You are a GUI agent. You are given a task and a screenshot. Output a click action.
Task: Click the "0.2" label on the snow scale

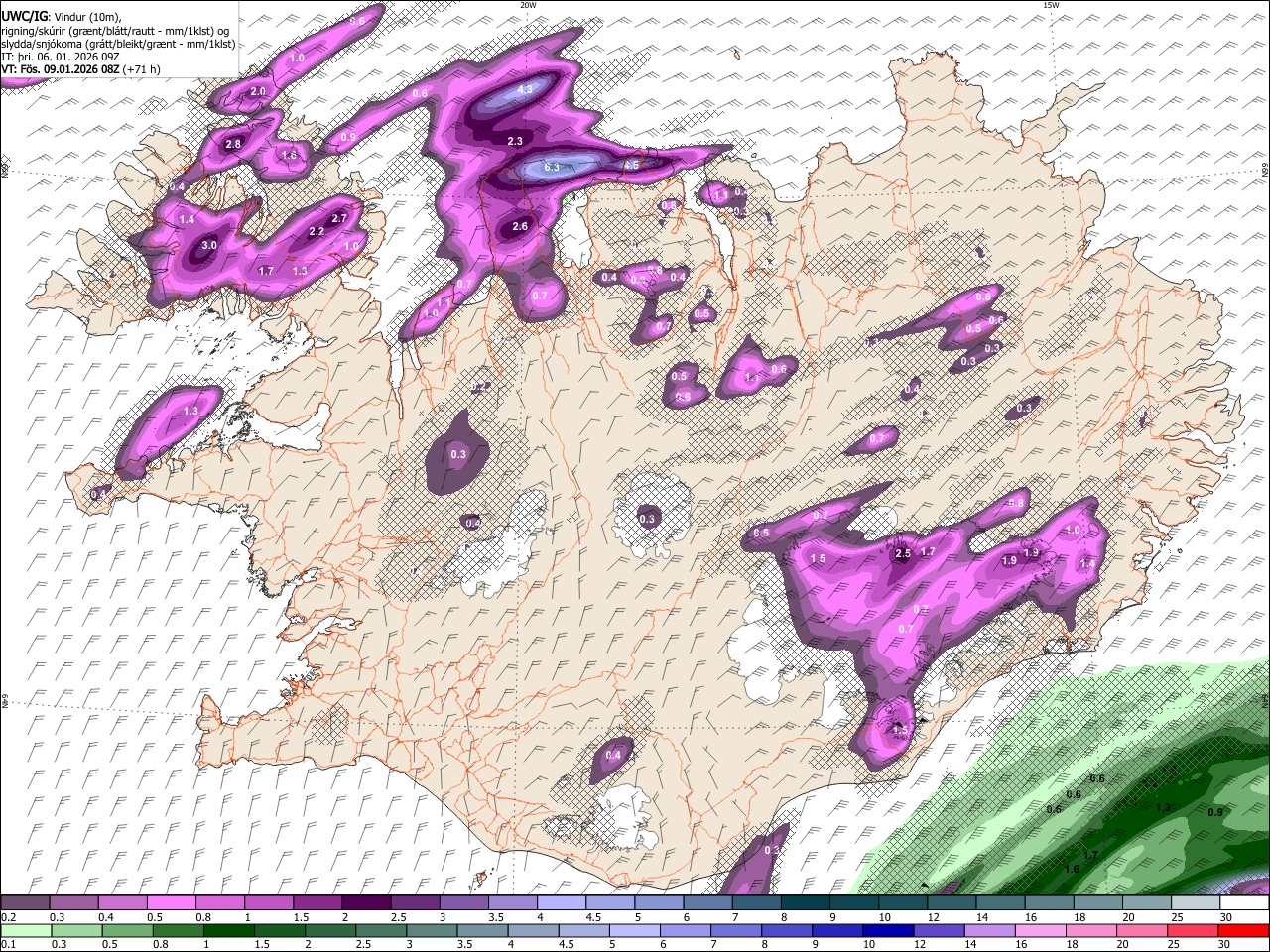point(8,917)
